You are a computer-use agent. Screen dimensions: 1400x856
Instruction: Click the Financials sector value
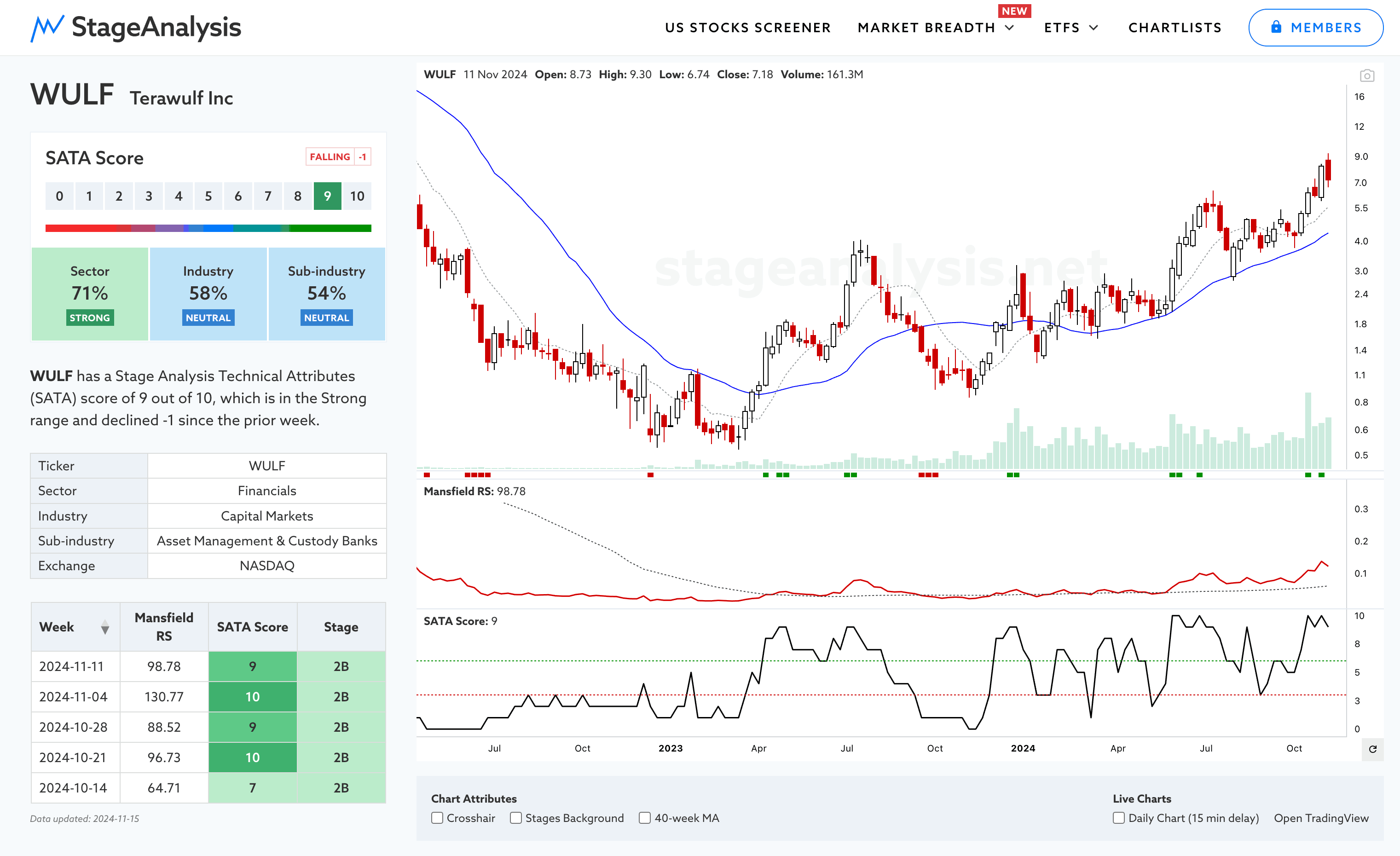(266, 491)
